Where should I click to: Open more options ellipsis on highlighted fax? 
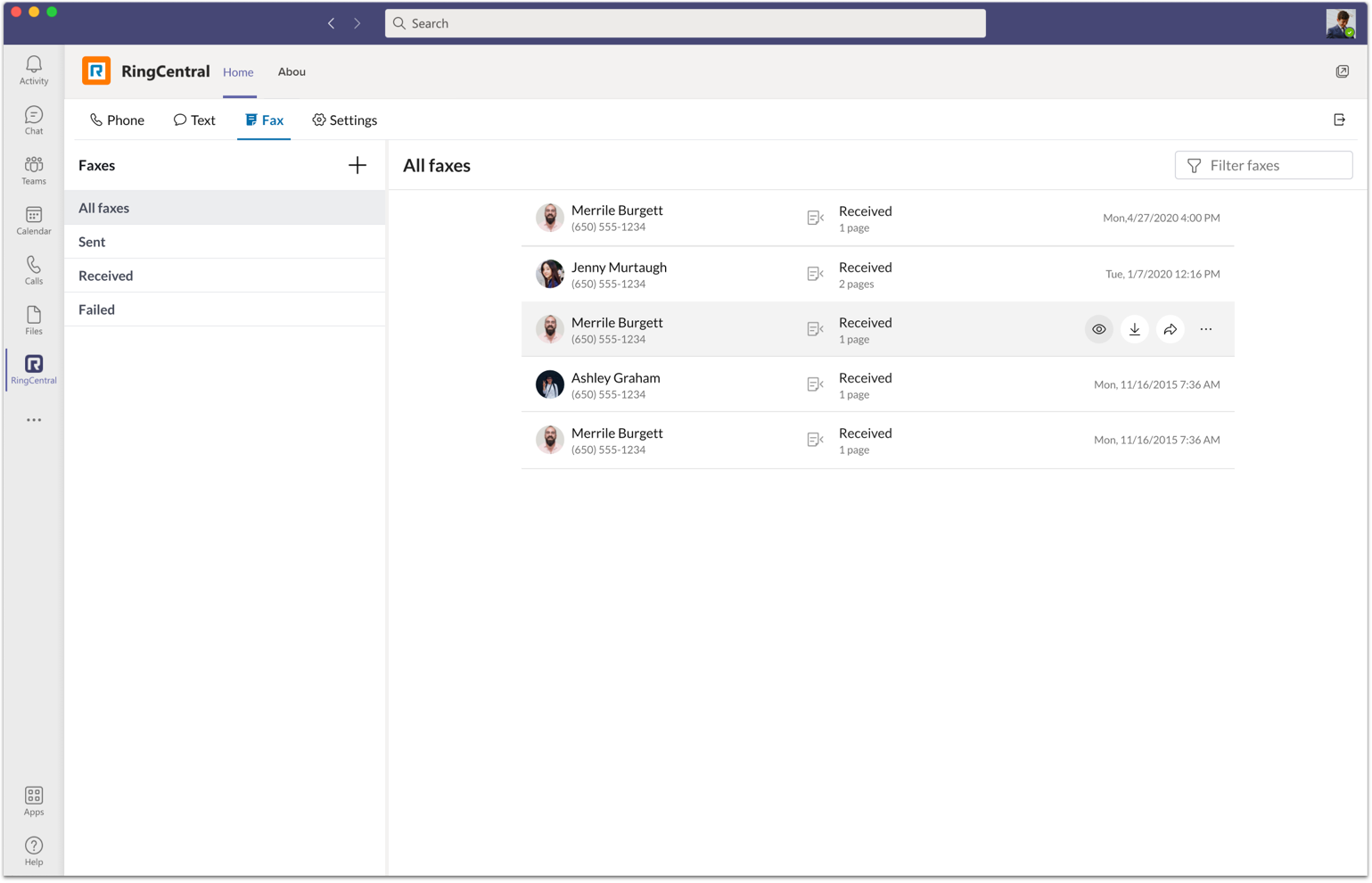click(1205, 329)
